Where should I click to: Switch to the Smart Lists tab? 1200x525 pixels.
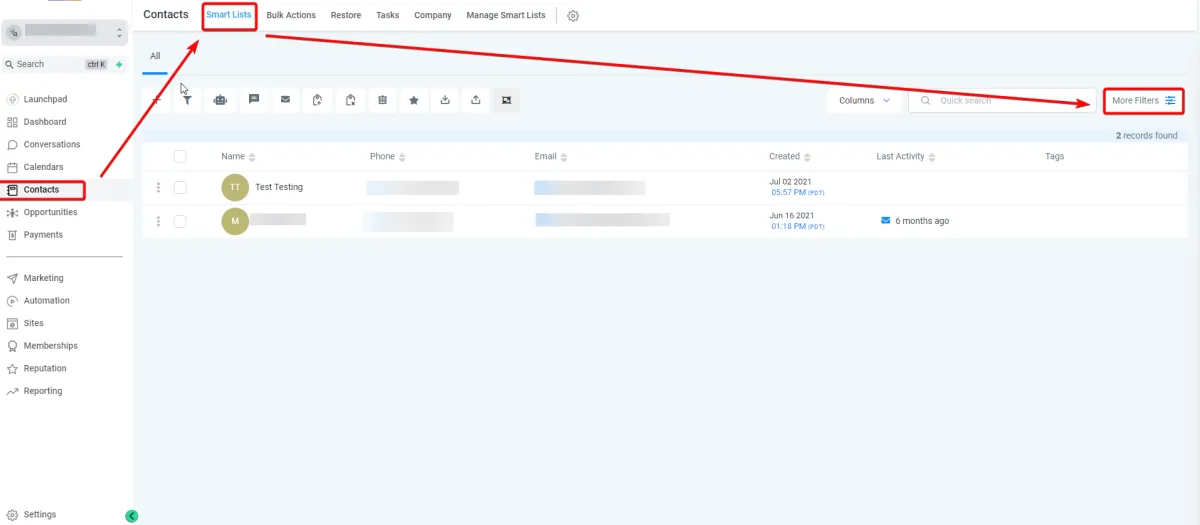coord(229,15)
